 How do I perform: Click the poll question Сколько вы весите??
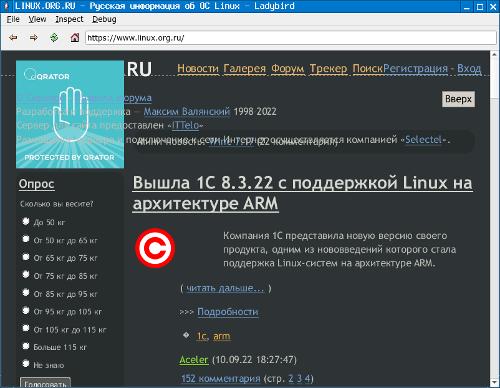point(57,204)
